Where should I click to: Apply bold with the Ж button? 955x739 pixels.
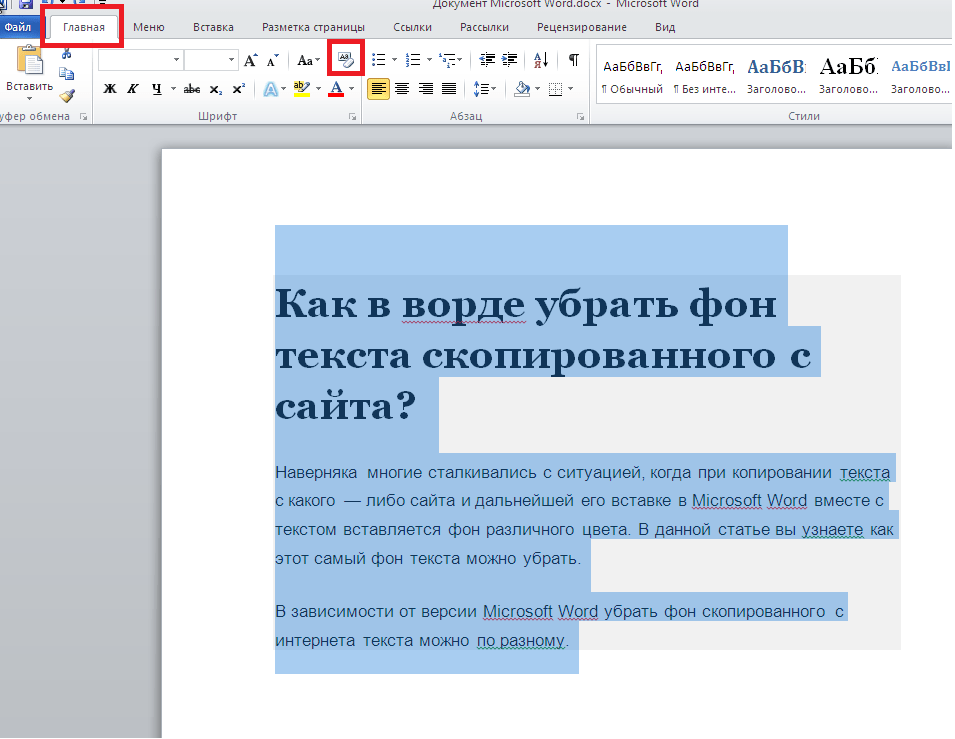click(x=110, y=89)
